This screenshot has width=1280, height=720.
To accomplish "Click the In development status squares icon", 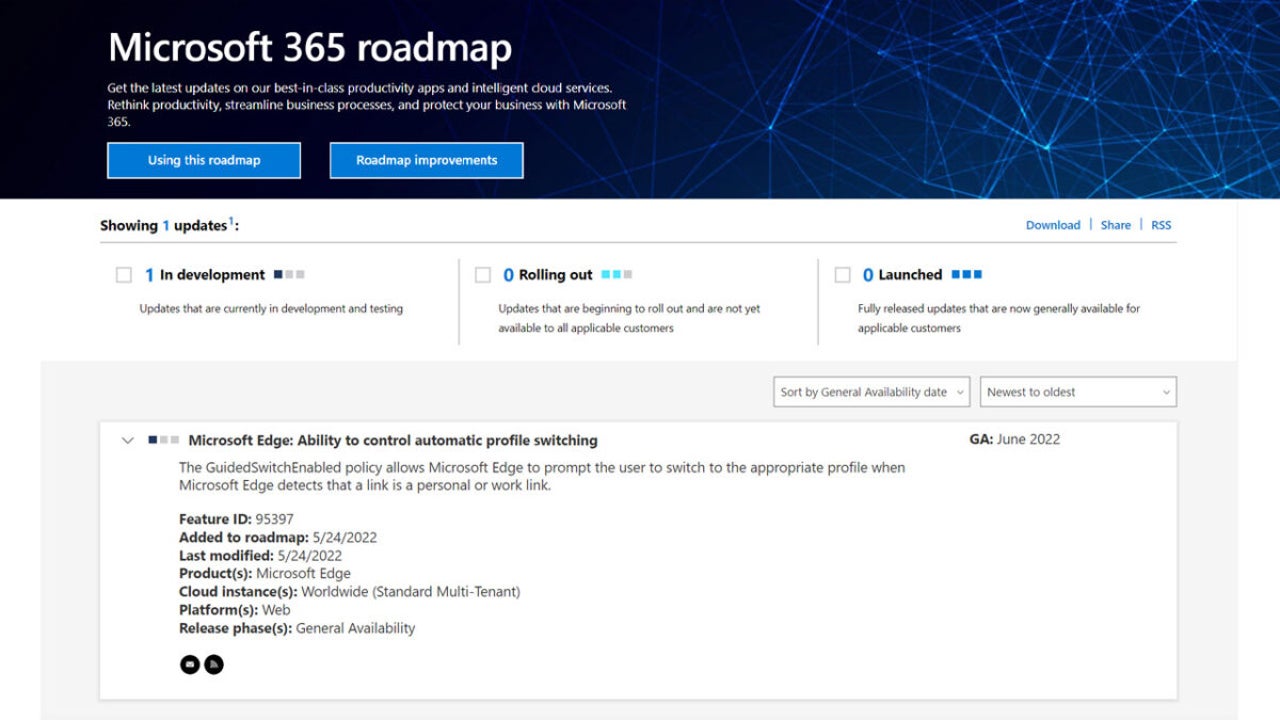I will click(x=289, y=274).
